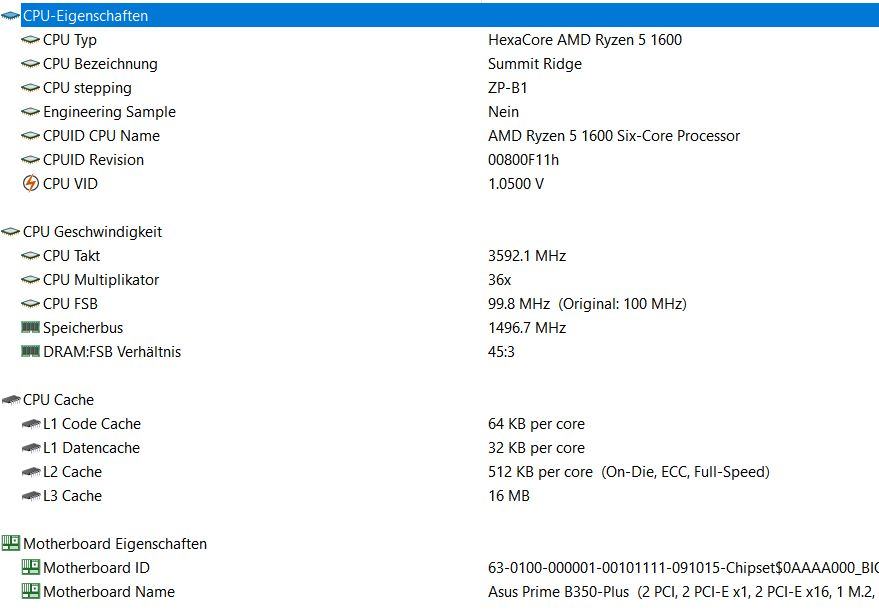Select the CPU Takt label

click(72, 256)
